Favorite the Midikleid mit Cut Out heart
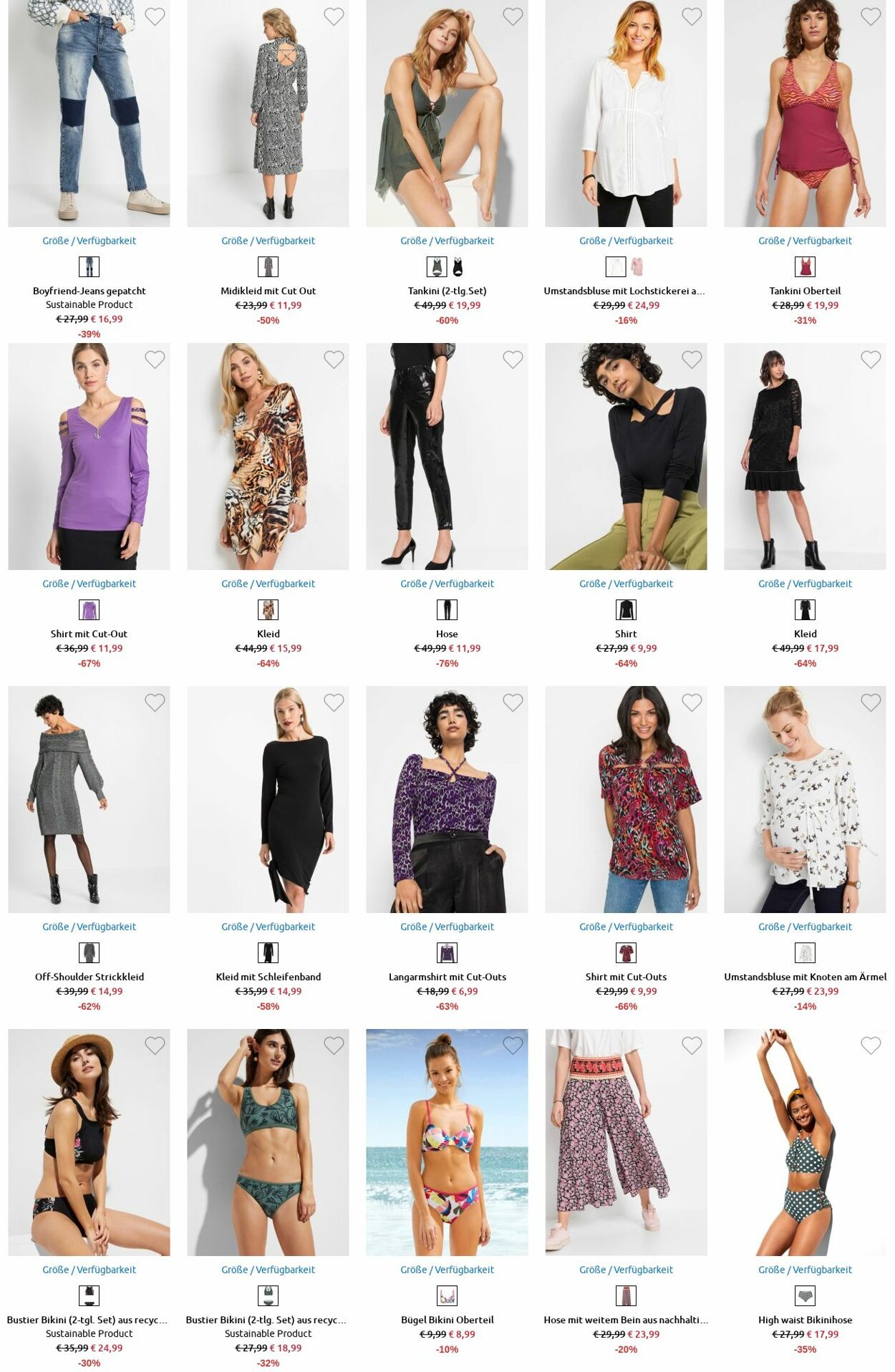 (x=334, y=16)
